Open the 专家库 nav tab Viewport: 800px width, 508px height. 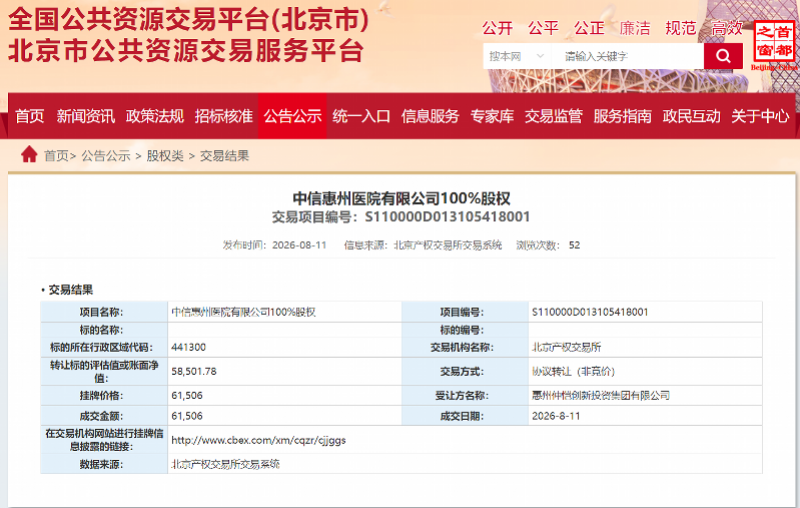click(x=492, y=116)
